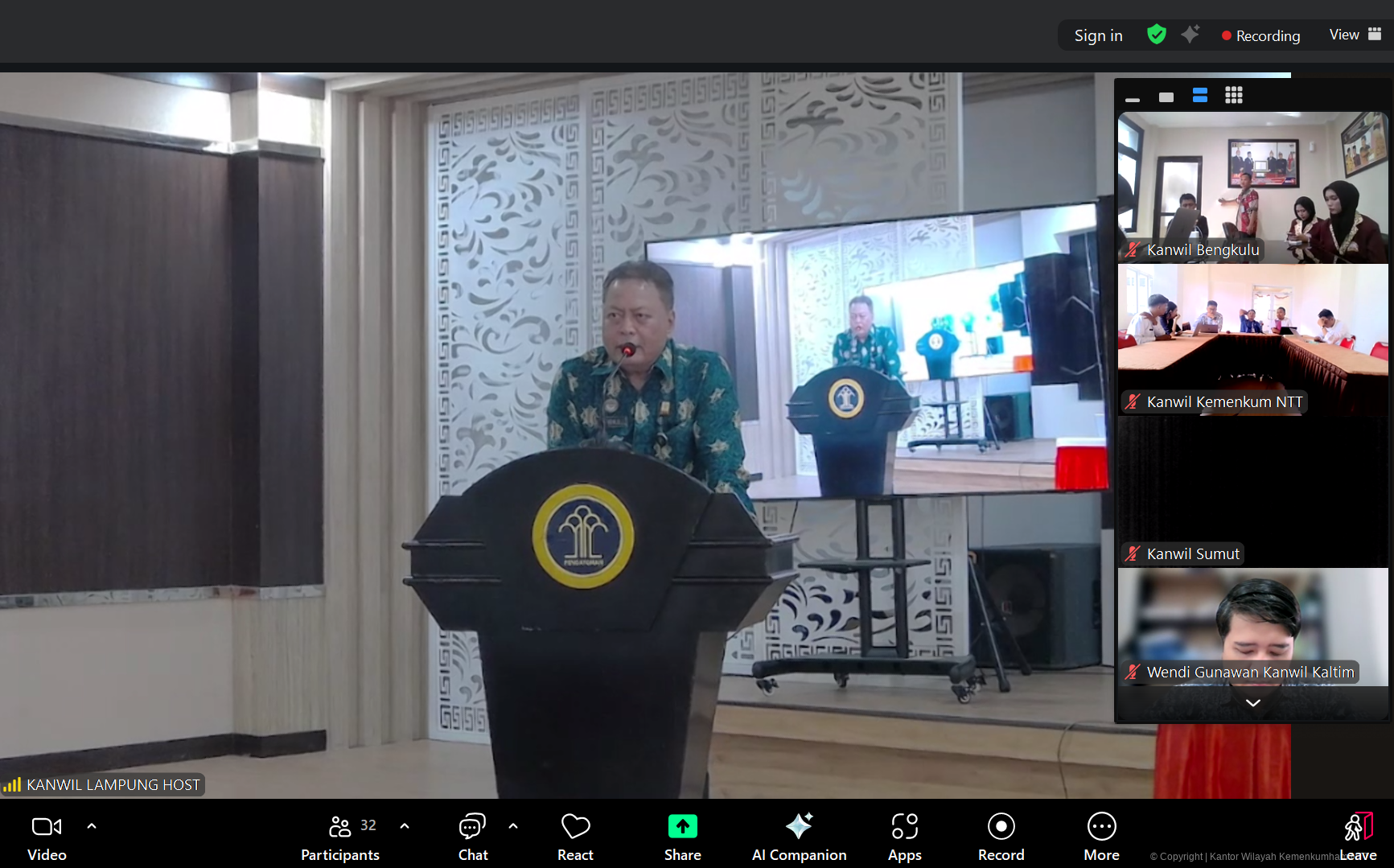Toggle the Video camera on or off

(x=47, y=826)
